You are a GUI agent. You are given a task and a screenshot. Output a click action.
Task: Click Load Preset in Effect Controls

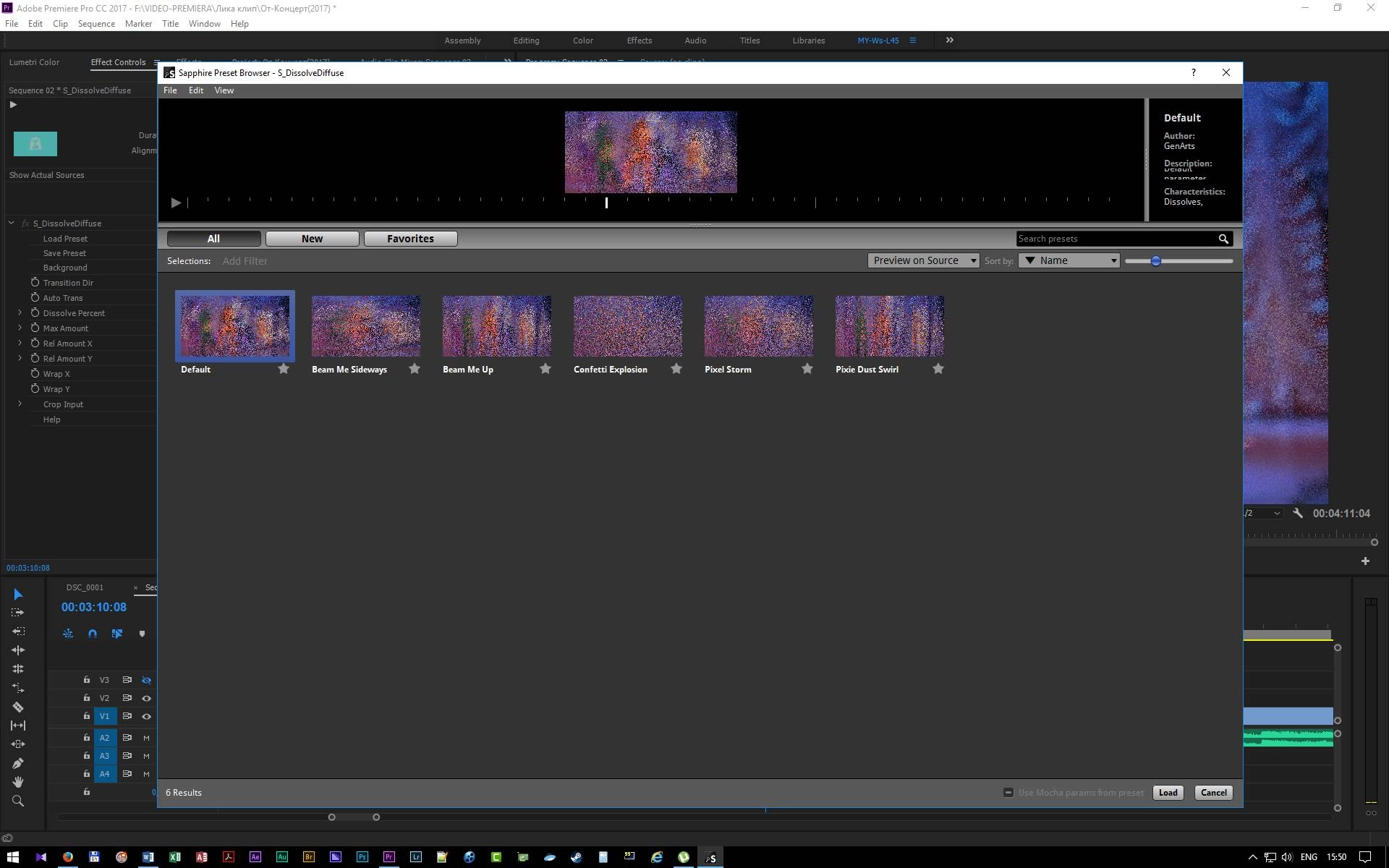(x=65, y=238)
